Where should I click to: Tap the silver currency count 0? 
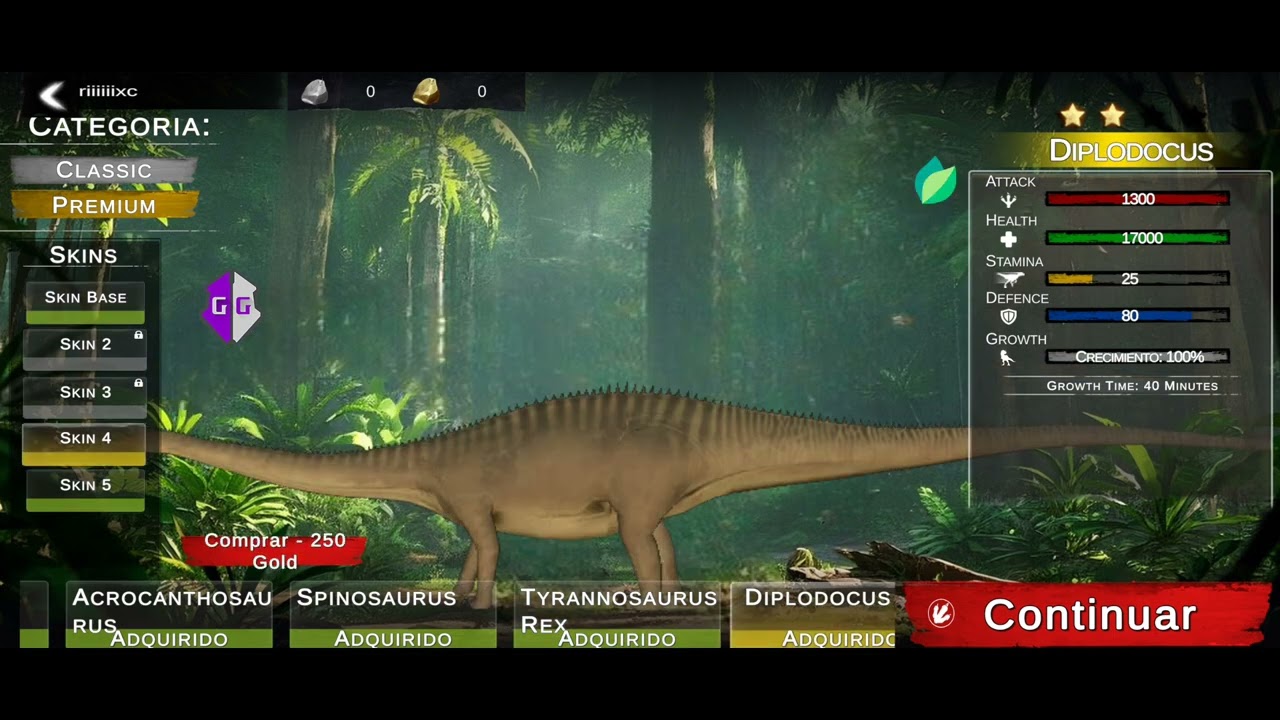pyautogui.click(x=370, y=92)
